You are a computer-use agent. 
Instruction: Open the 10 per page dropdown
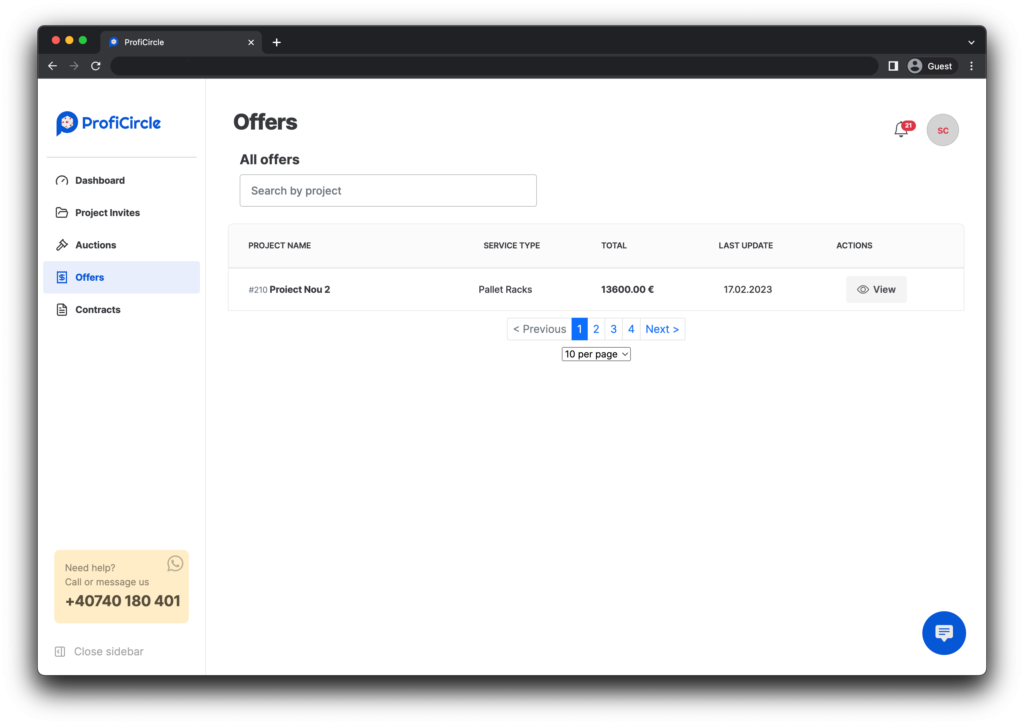tap(596, 354)
